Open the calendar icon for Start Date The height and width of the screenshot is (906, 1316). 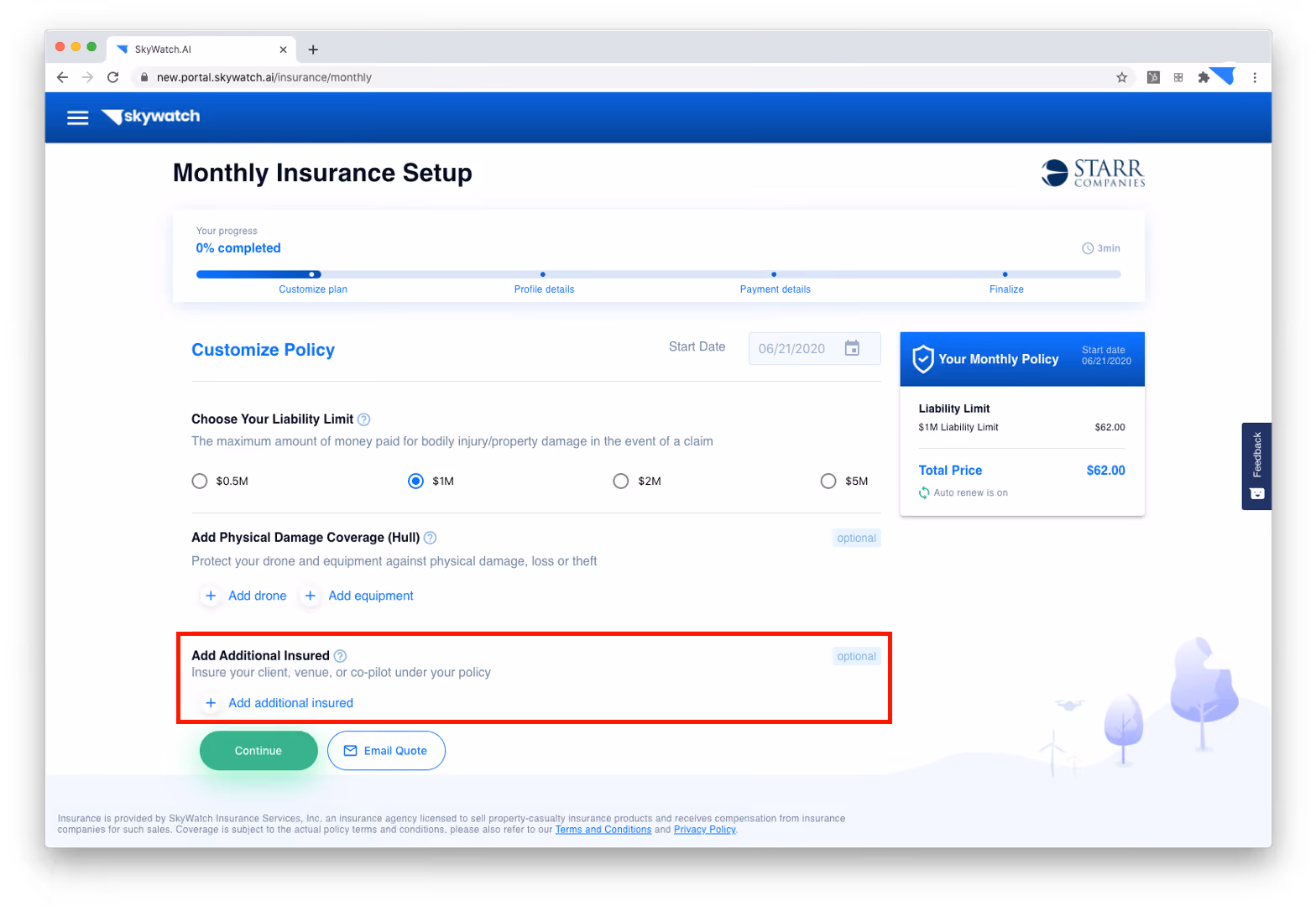click(852, 348)
